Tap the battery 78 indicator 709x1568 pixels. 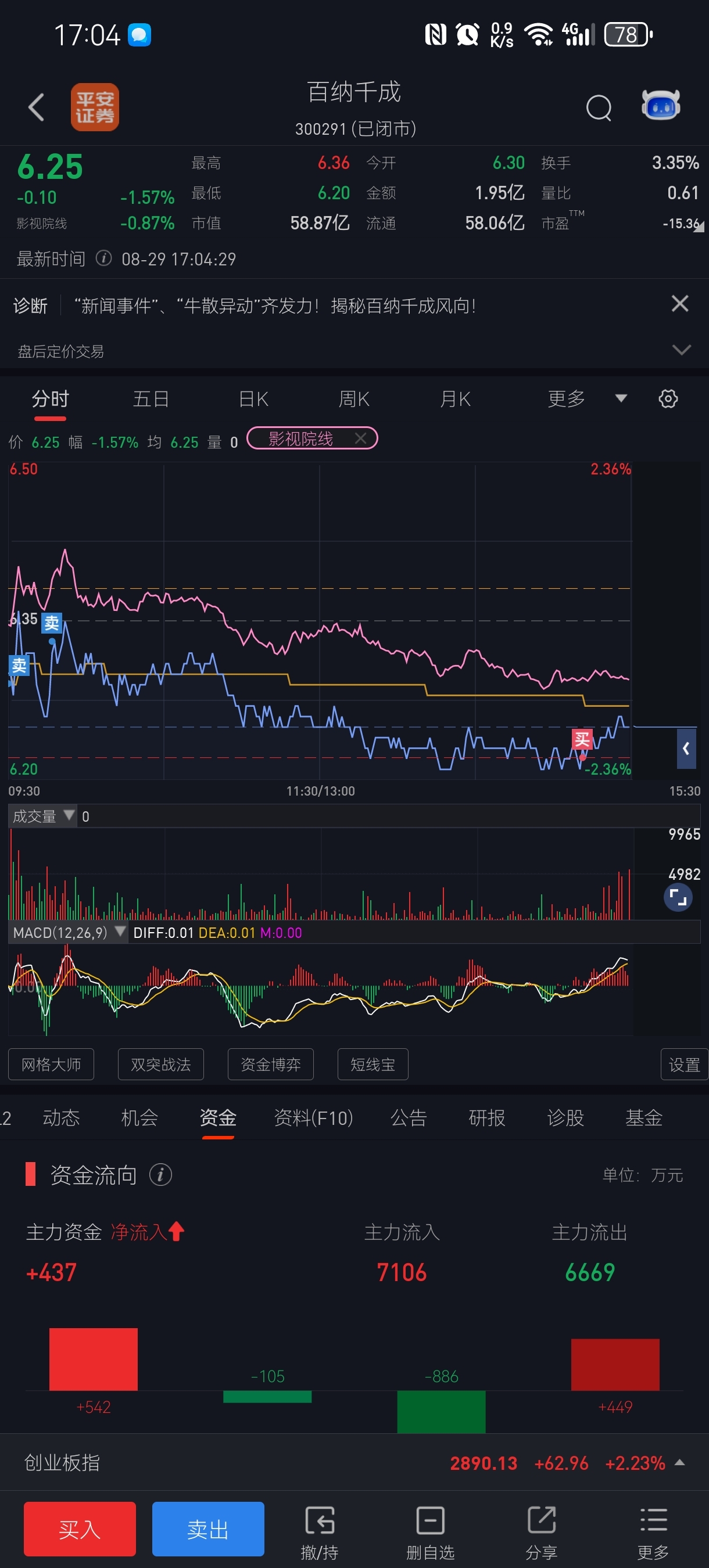(x=628, y=34)
